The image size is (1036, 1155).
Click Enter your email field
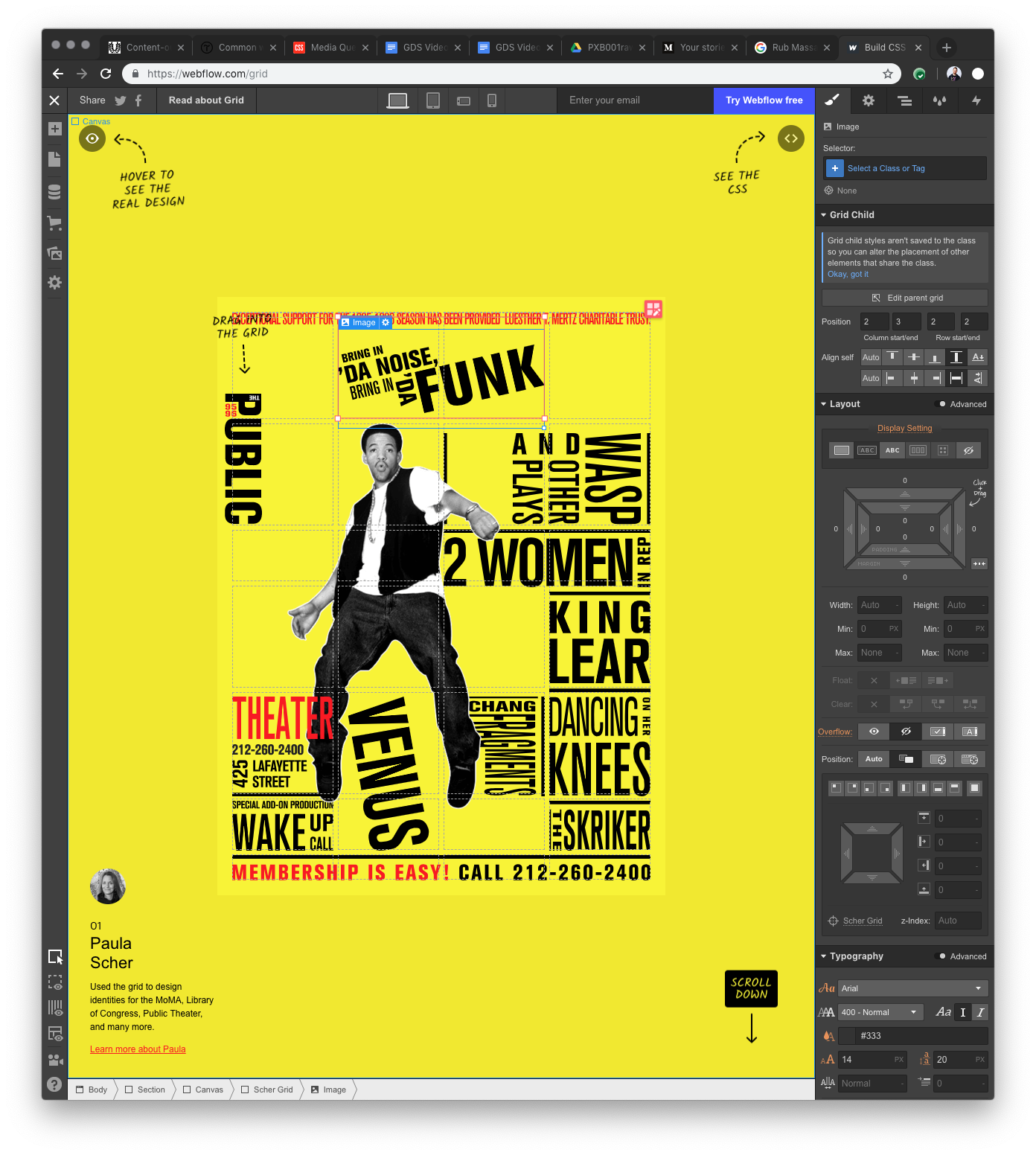(x=635, y=100)
